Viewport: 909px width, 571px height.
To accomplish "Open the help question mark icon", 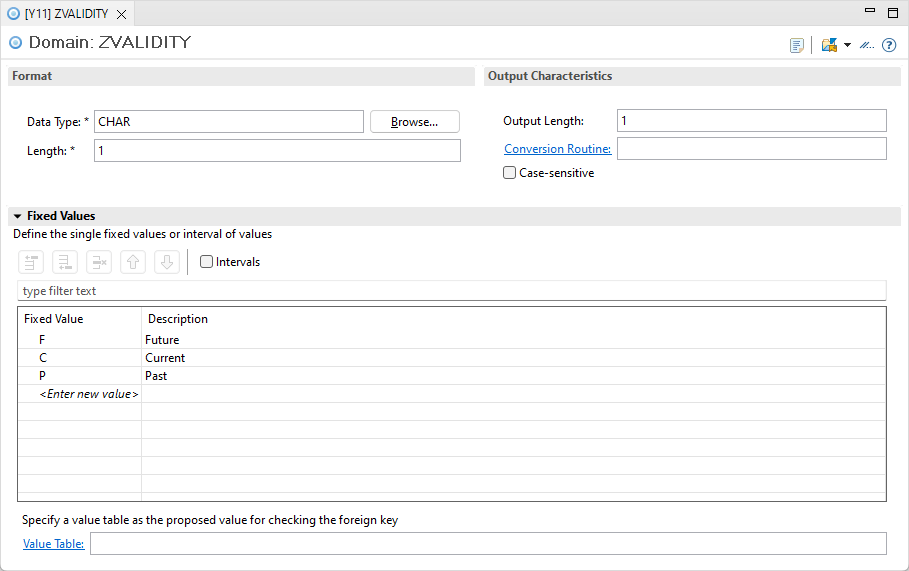I will coord(889,45).
